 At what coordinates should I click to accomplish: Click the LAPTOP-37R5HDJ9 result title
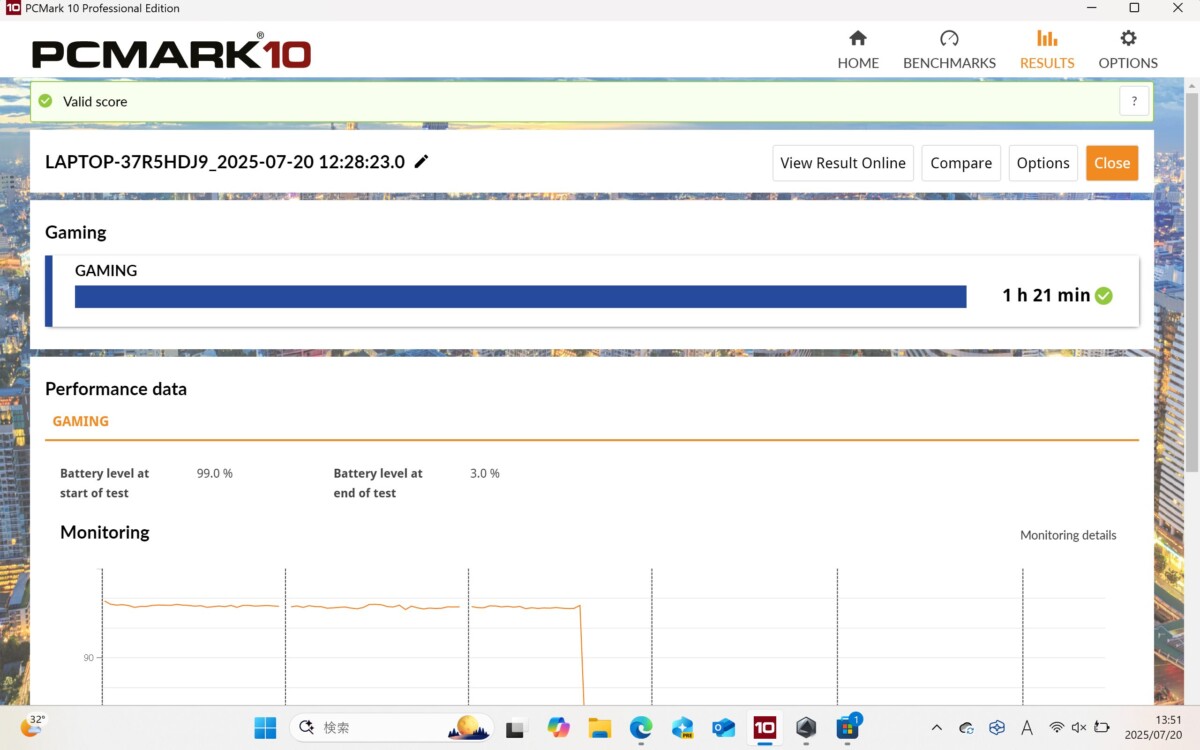225,162
